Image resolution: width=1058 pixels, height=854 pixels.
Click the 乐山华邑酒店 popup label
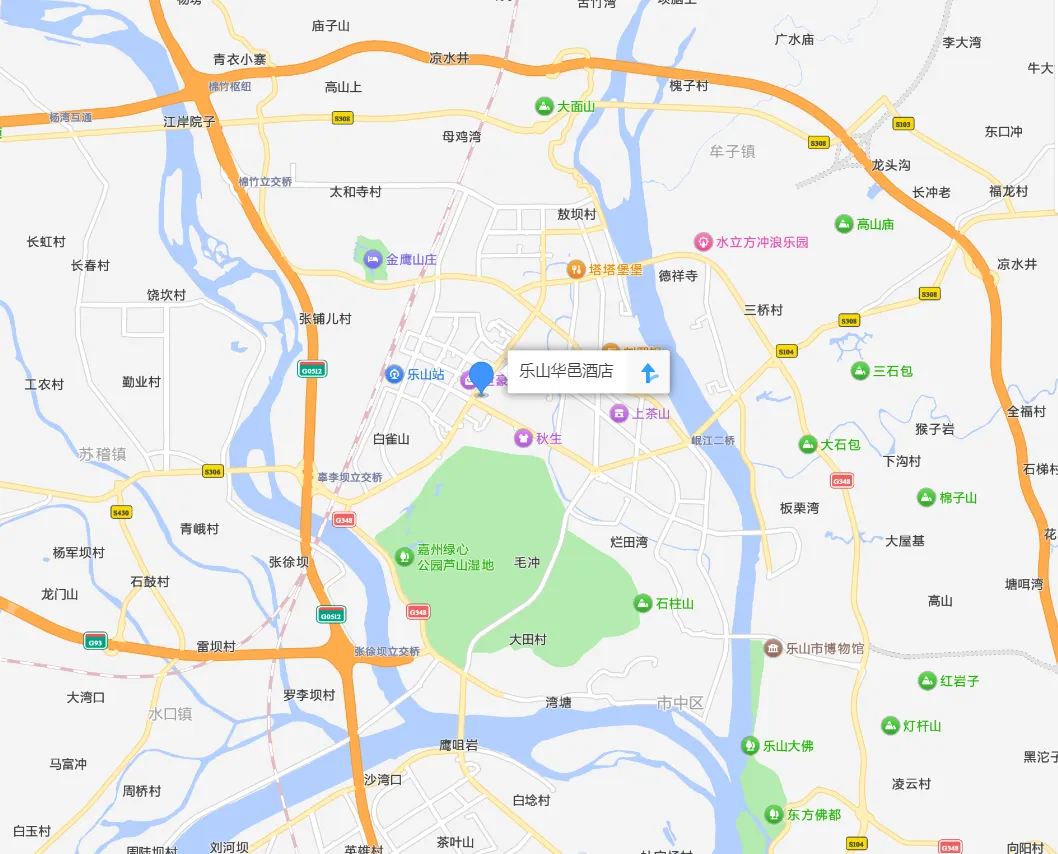point(566,370)
